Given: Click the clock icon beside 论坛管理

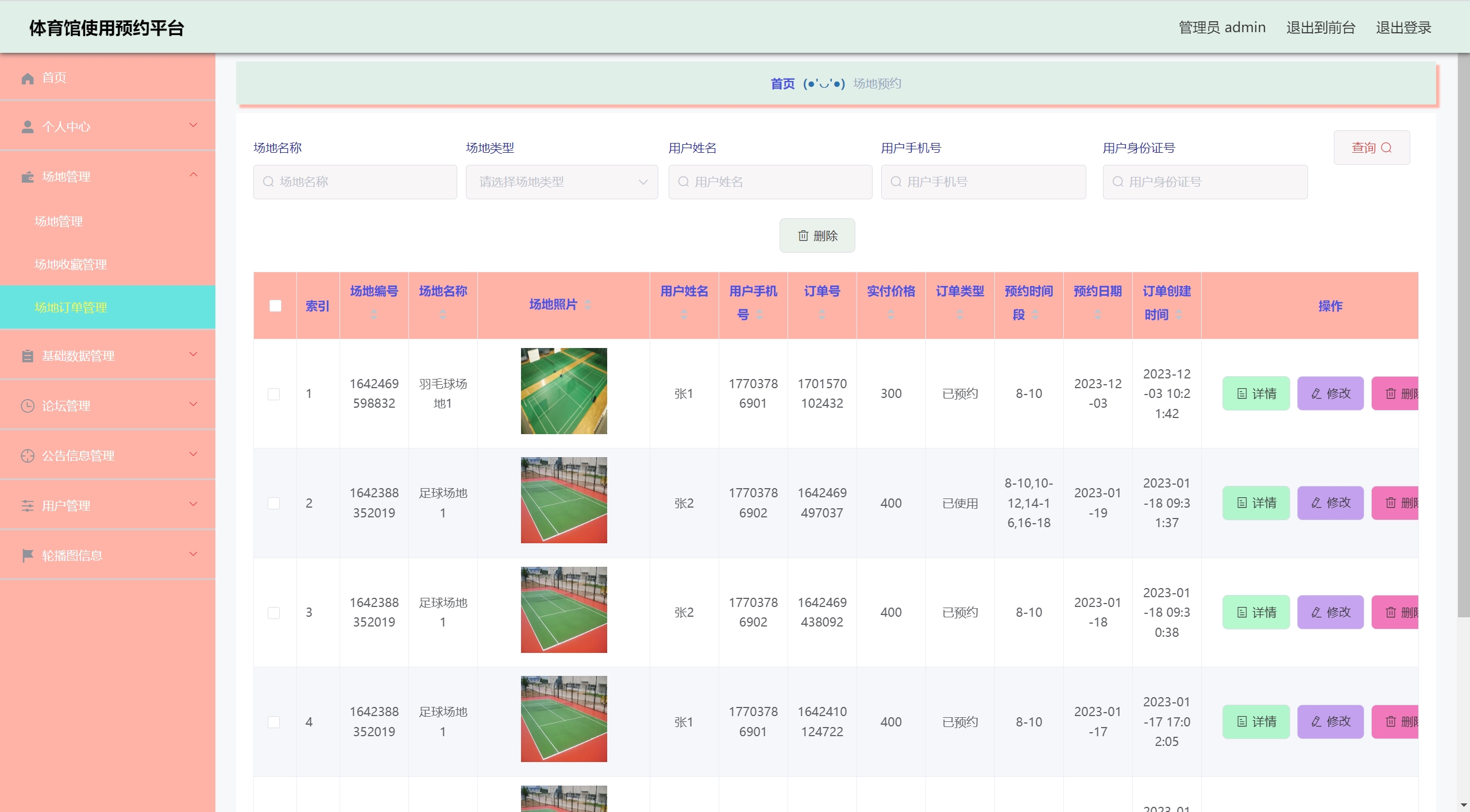Looking at the screenshot, I should [27, 406].
